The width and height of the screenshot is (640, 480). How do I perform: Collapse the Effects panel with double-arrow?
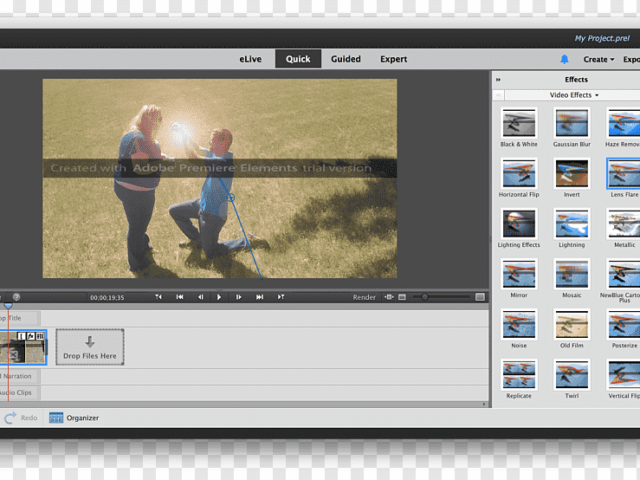498,80
